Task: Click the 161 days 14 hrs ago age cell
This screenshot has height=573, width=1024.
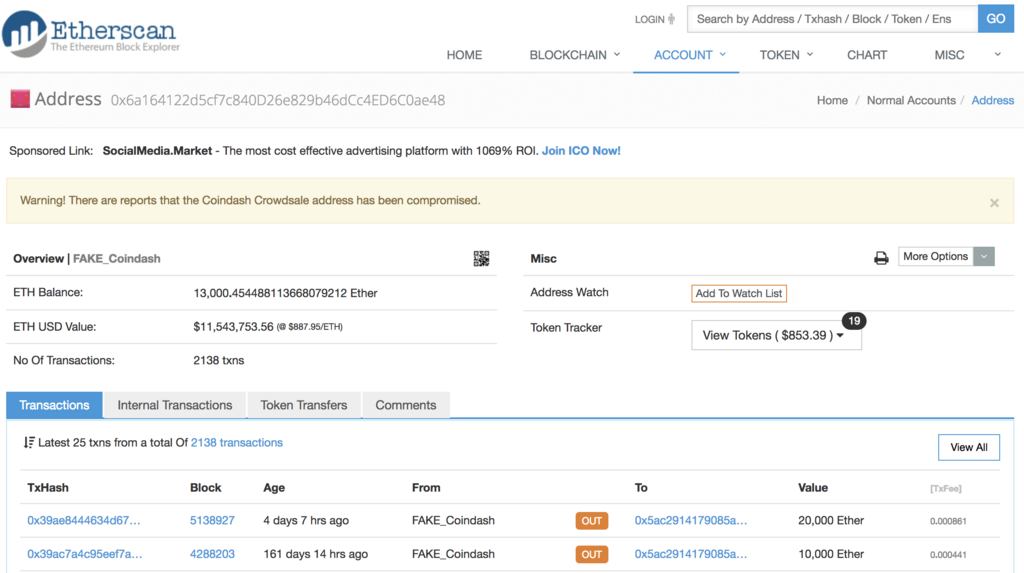Action: click(315, 554)
